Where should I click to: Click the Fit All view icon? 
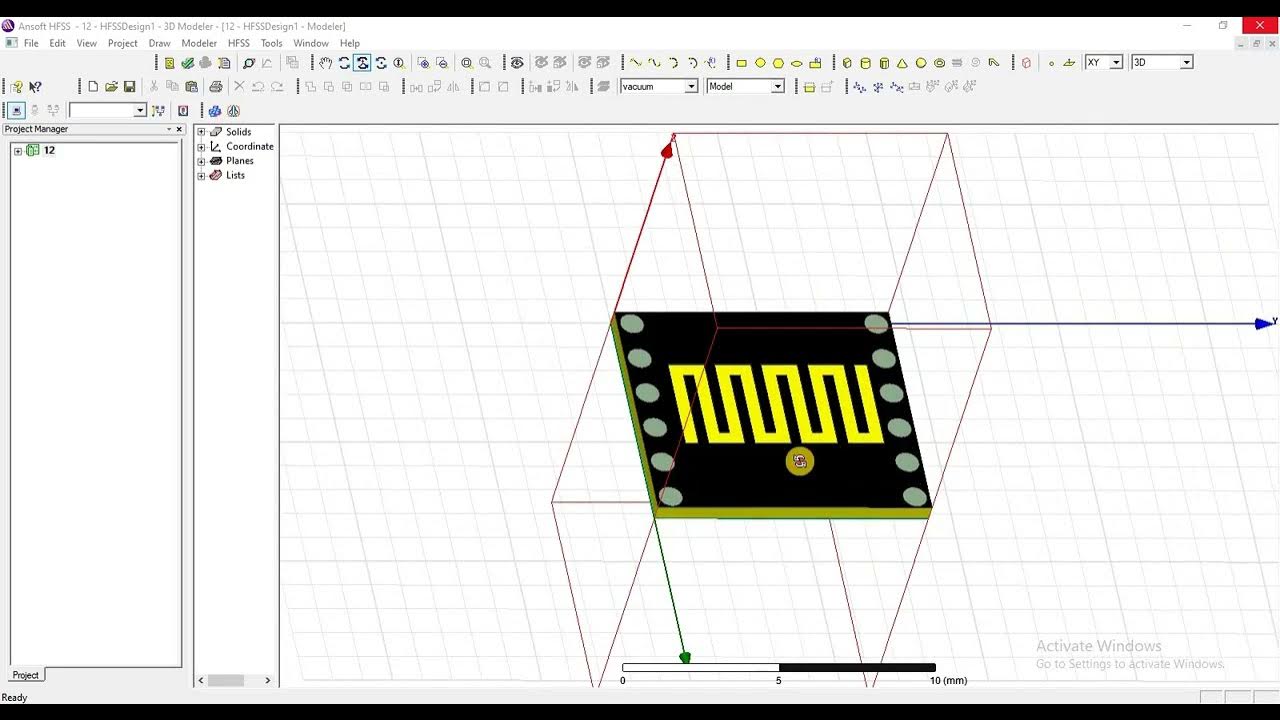pyautogui.click(x=466, y=63)
